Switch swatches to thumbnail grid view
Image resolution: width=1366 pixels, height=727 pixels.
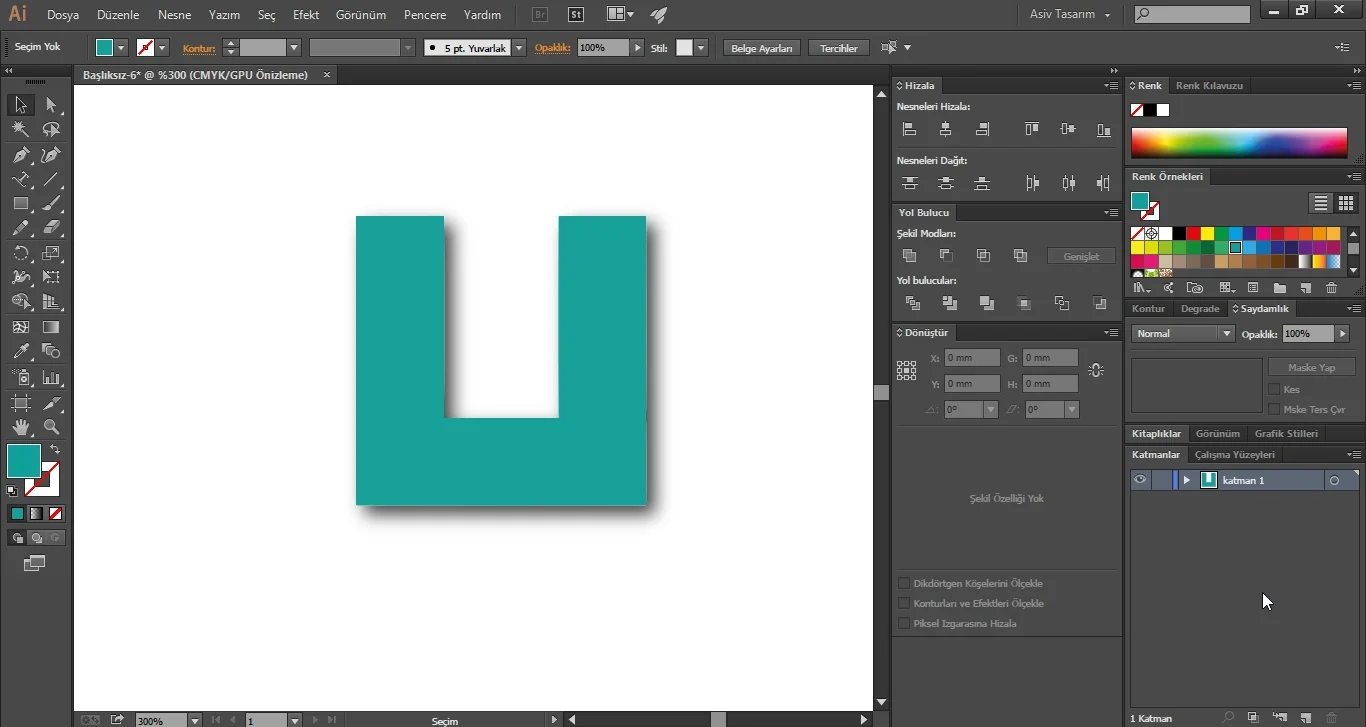1345,203
